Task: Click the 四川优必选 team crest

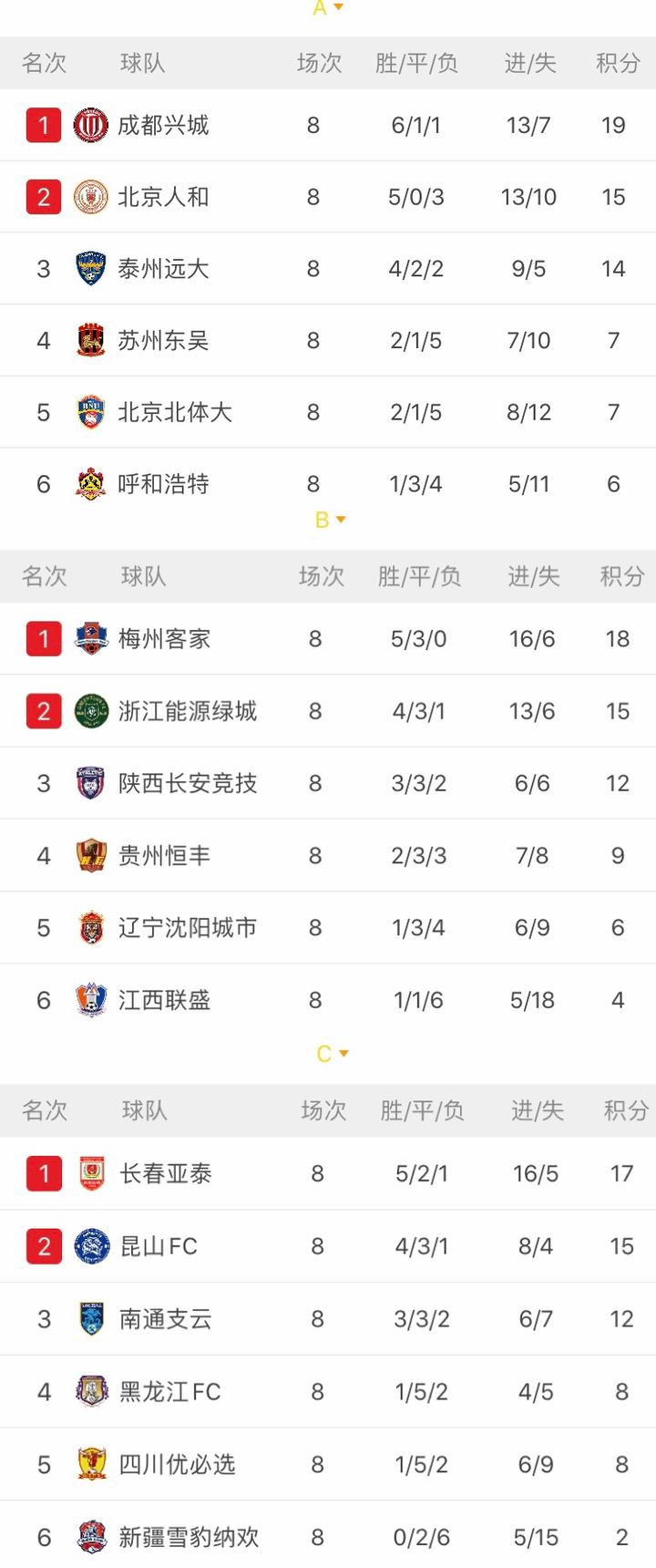Action: tap(92, 1464)
